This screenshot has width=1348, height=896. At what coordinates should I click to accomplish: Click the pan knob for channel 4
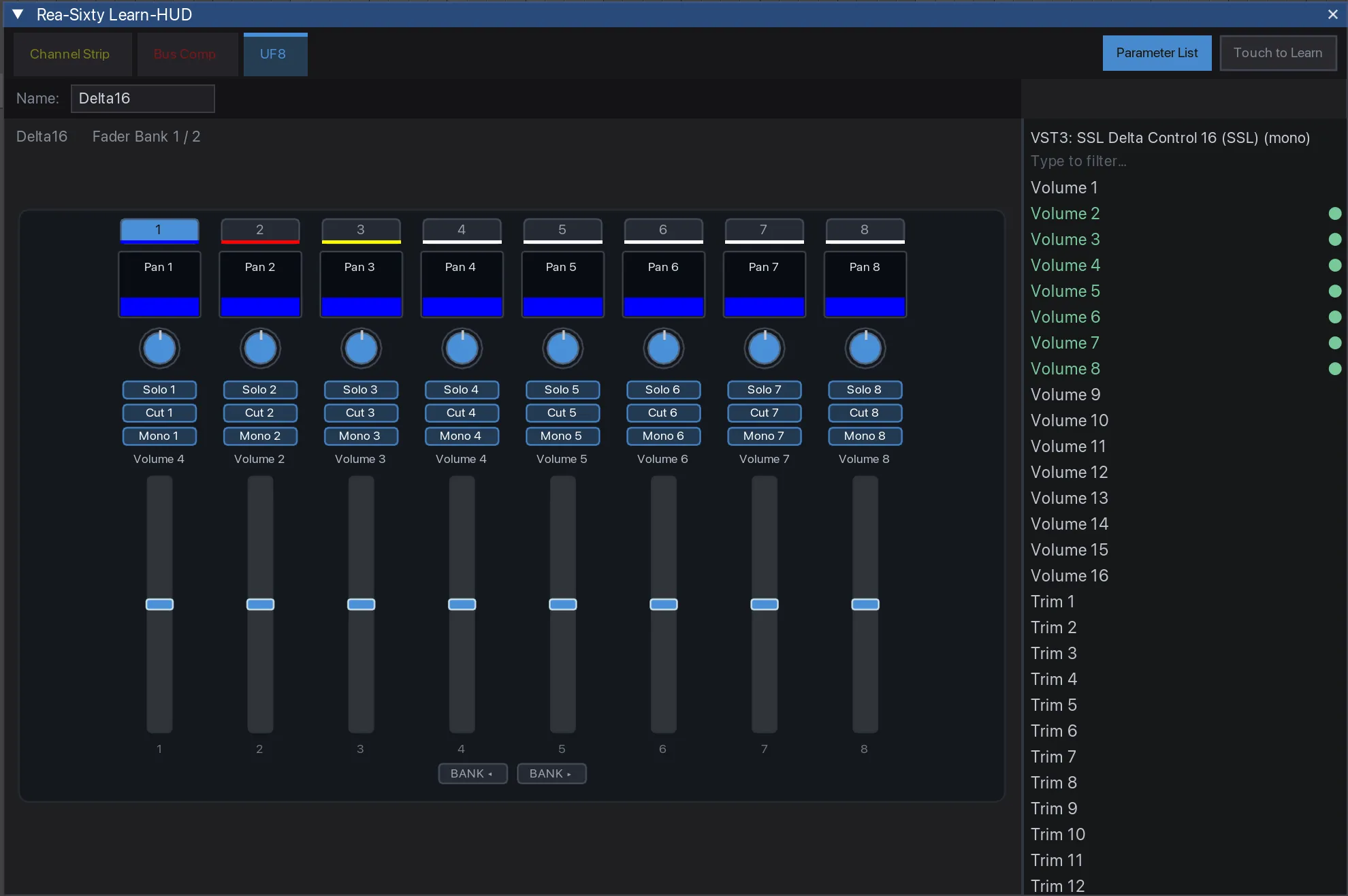coord(462,349)
